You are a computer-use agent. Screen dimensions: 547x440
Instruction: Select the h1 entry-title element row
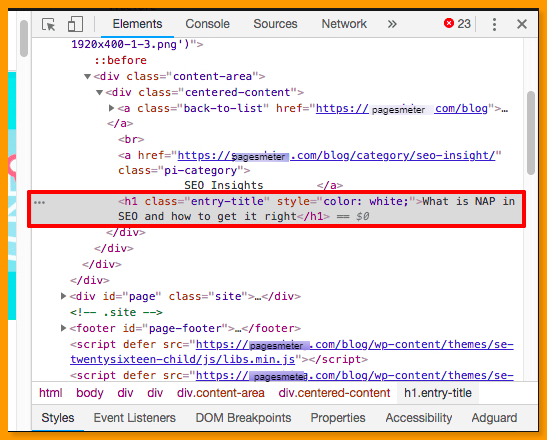(x=276, y=209)
